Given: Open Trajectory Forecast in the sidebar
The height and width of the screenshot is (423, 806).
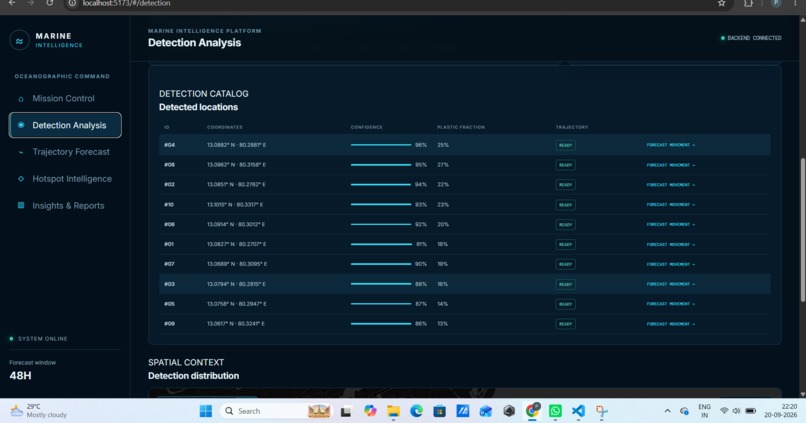Looking at the screenshot, I should pyautogui.click(x=65, y=152).
